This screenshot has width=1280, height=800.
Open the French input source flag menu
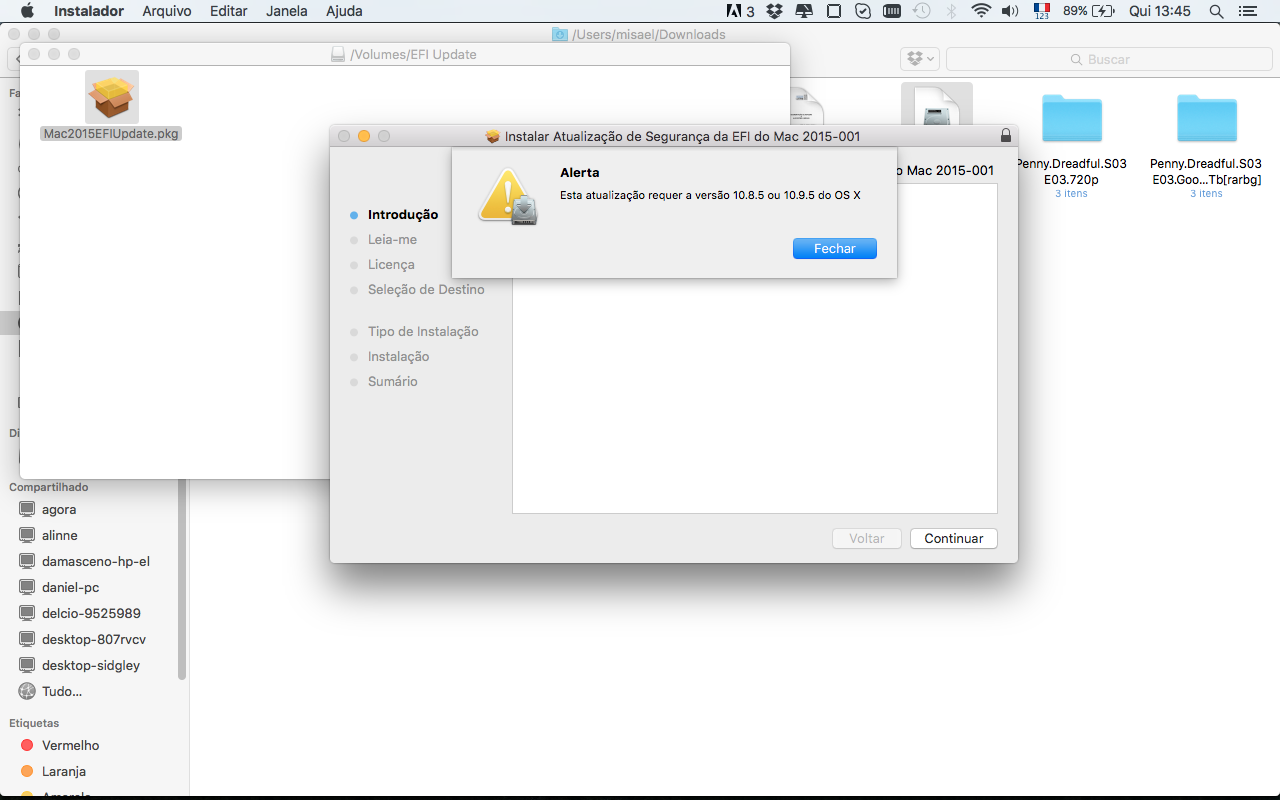(1041, 11)
